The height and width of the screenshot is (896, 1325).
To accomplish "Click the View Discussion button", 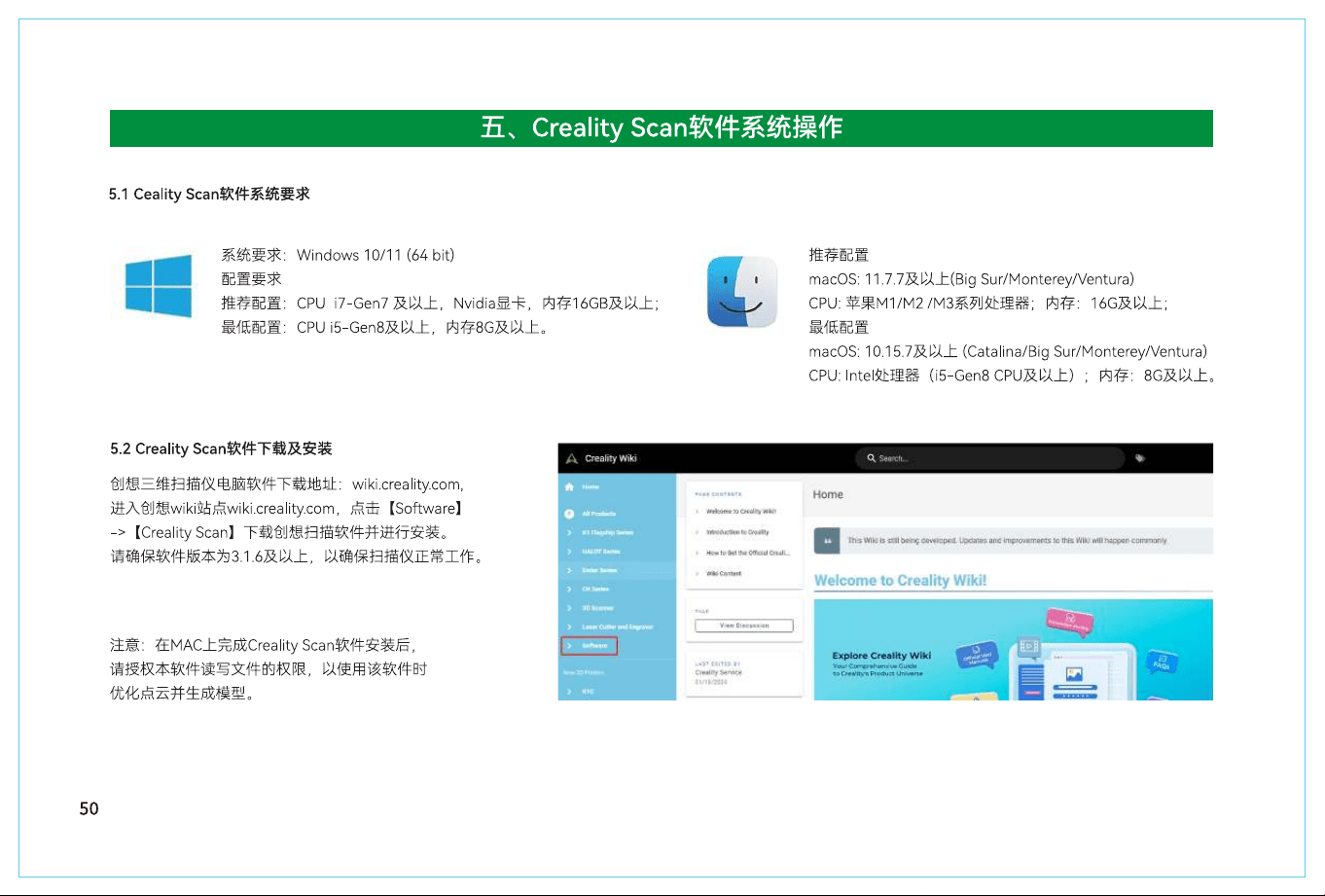I will point(744,626).
